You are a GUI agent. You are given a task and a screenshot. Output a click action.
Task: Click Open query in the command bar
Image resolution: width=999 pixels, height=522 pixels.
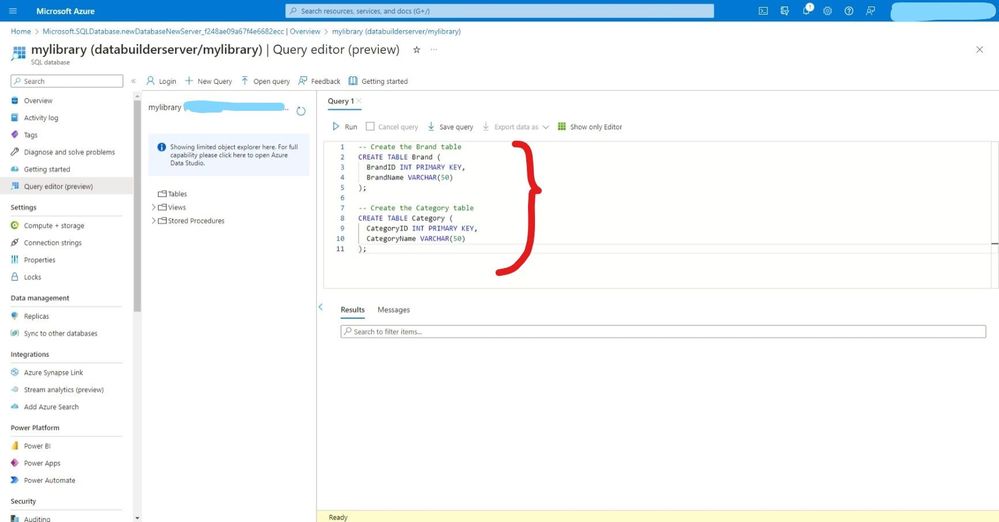pyautogui.click(x=265, y=81)
